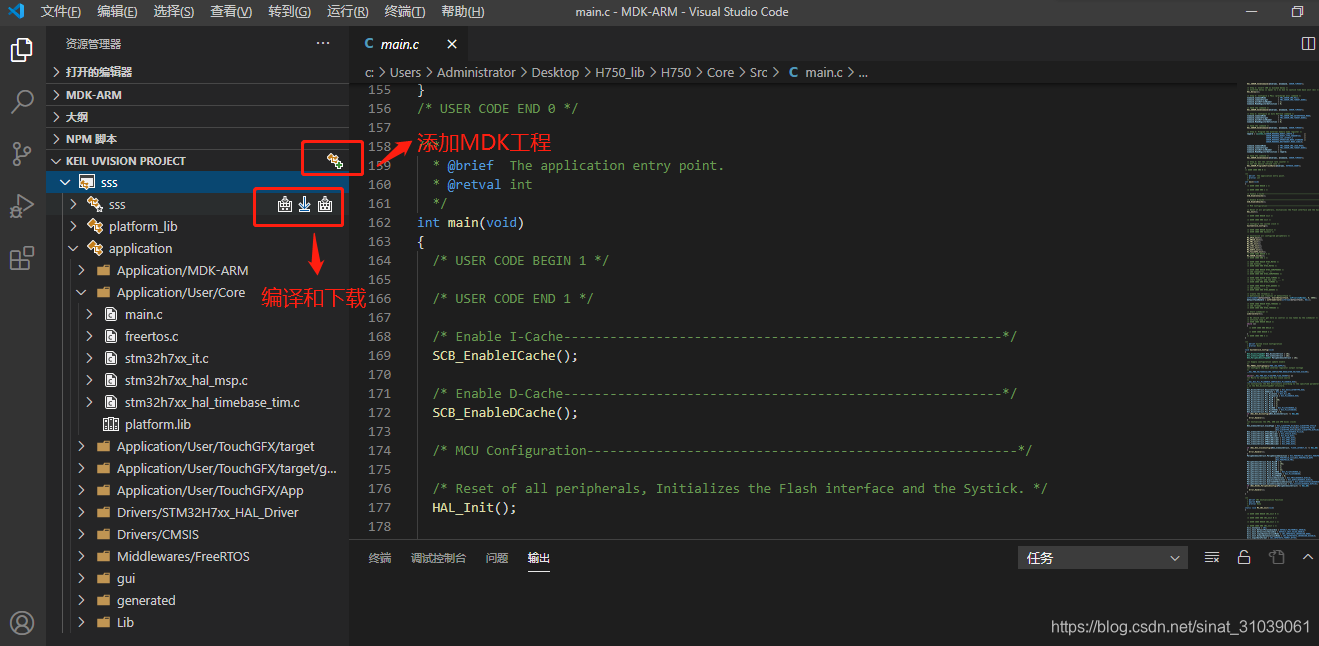Open the 查看(V) menu
Screen dimensions: 1319x646
tap(232, 12)
